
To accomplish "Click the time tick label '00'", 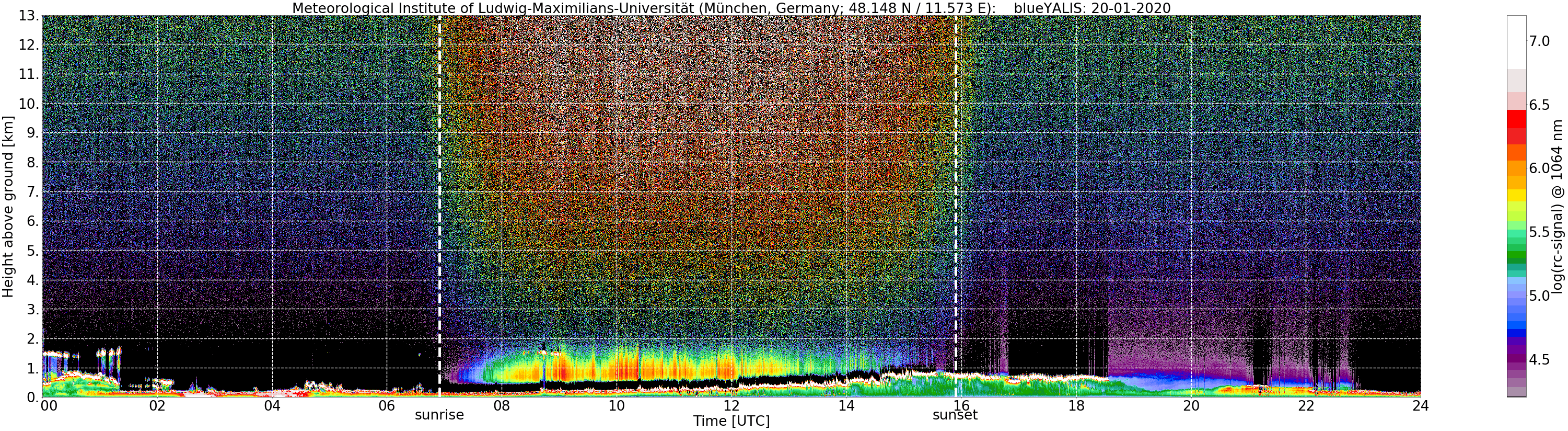I will [x=49, y=406].
